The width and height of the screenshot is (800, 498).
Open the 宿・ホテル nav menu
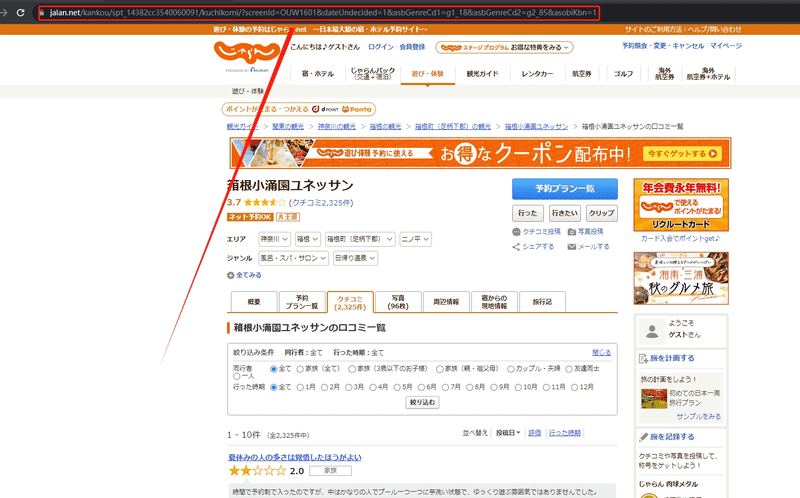tap(317, 74)
